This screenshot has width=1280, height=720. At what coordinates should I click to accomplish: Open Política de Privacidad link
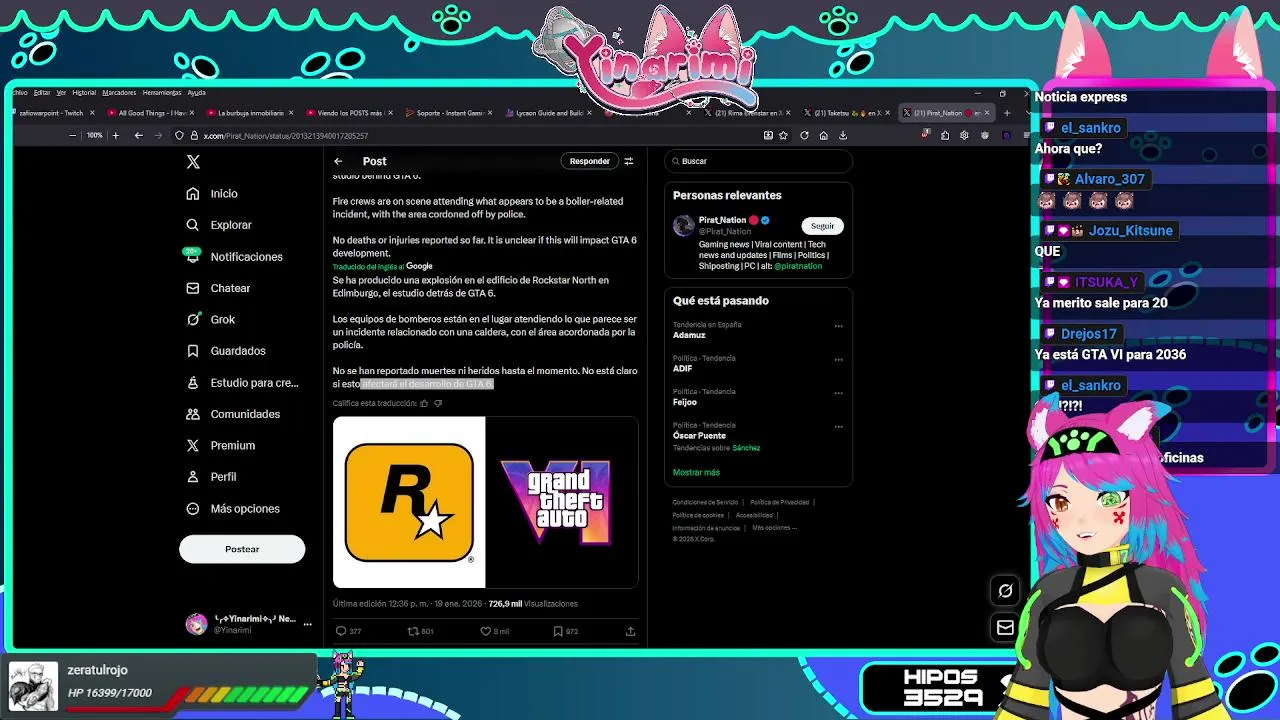point(779,502)
